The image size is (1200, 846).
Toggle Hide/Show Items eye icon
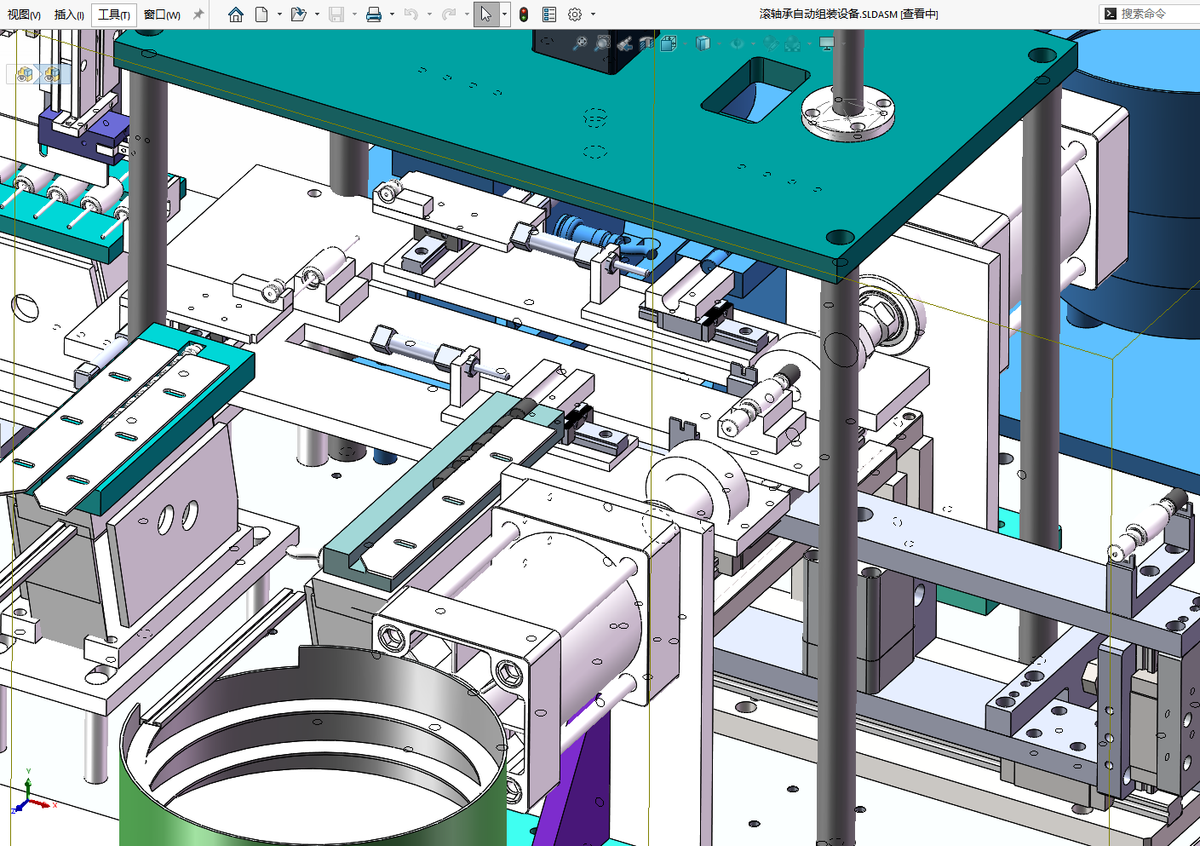pos(737,43)
